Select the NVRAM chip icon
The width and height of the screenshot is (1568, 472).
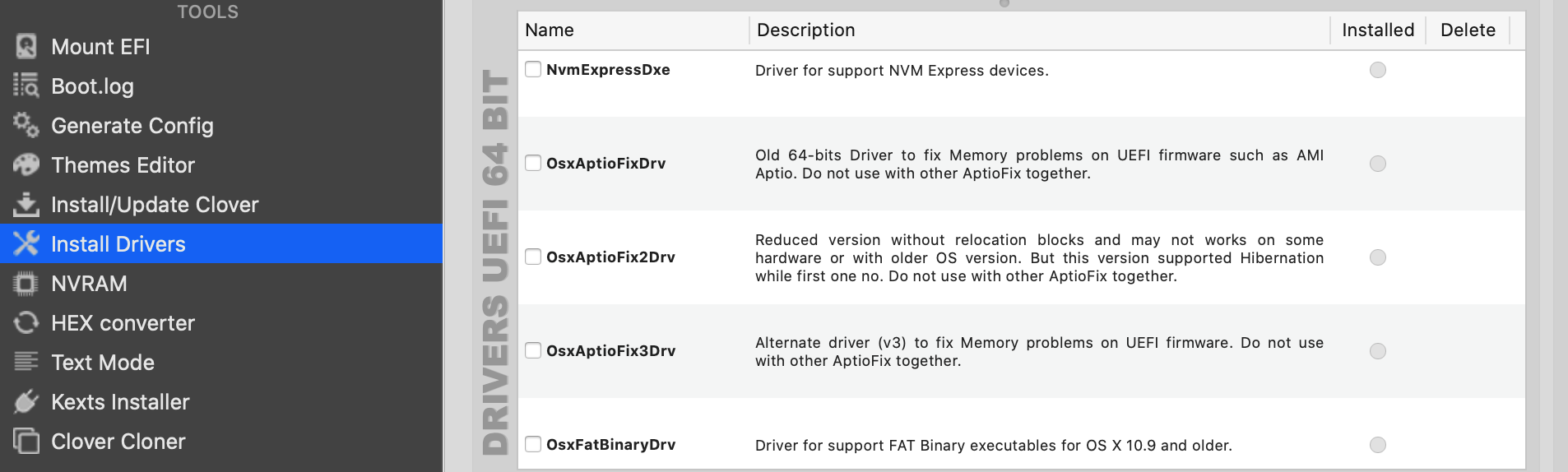26,284
